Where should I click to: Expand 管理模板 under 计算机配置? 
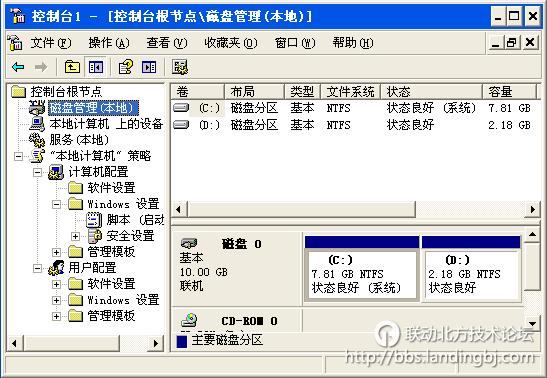click(56, 252)
